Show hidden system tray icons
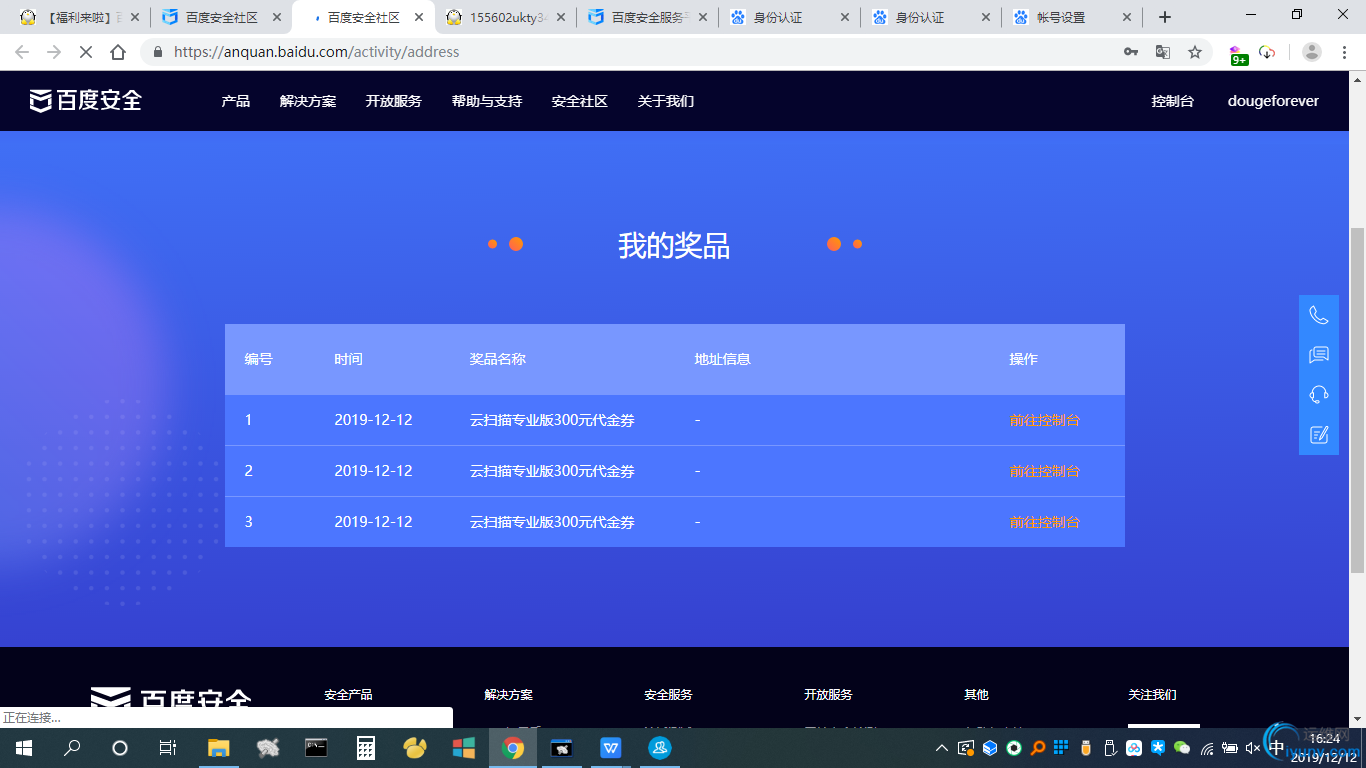The height and width of the screenshot is (768, 1366). [x=942, y=748]
